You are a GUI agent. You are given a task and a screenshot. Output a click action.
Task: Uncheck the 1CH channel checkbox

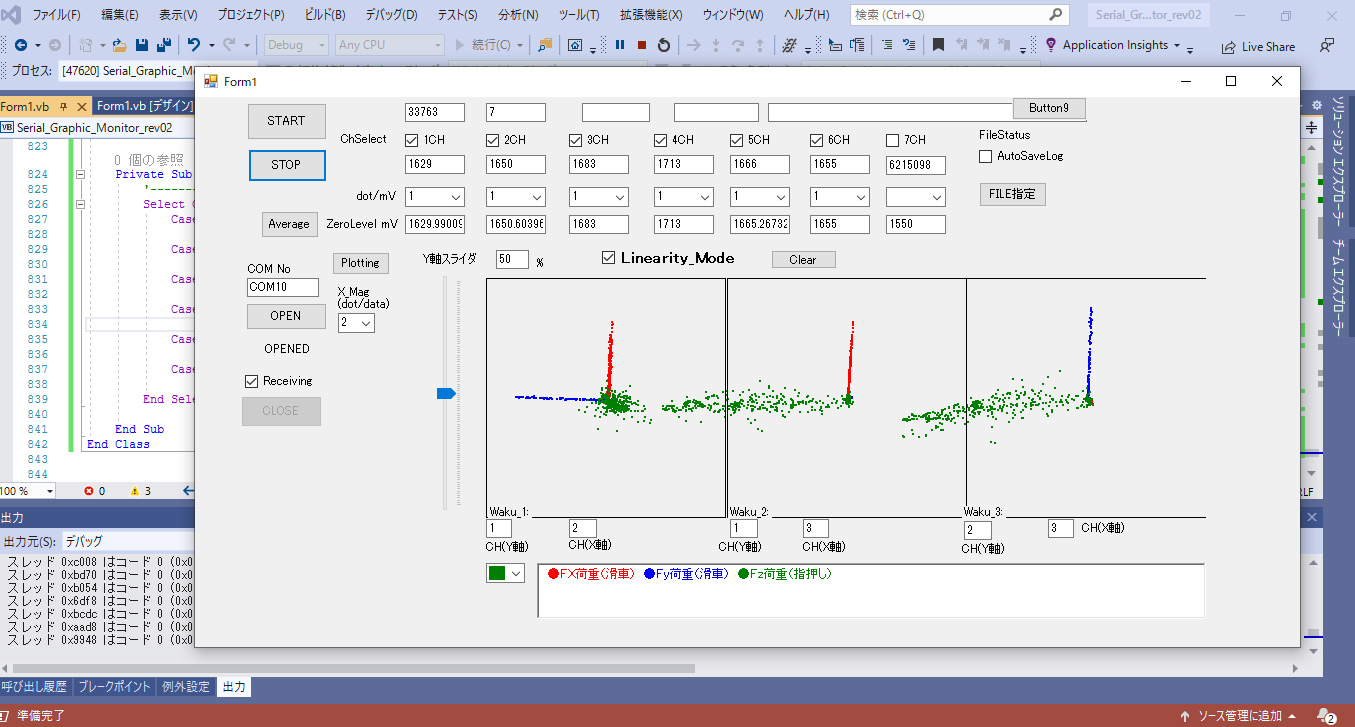[412, 140]
